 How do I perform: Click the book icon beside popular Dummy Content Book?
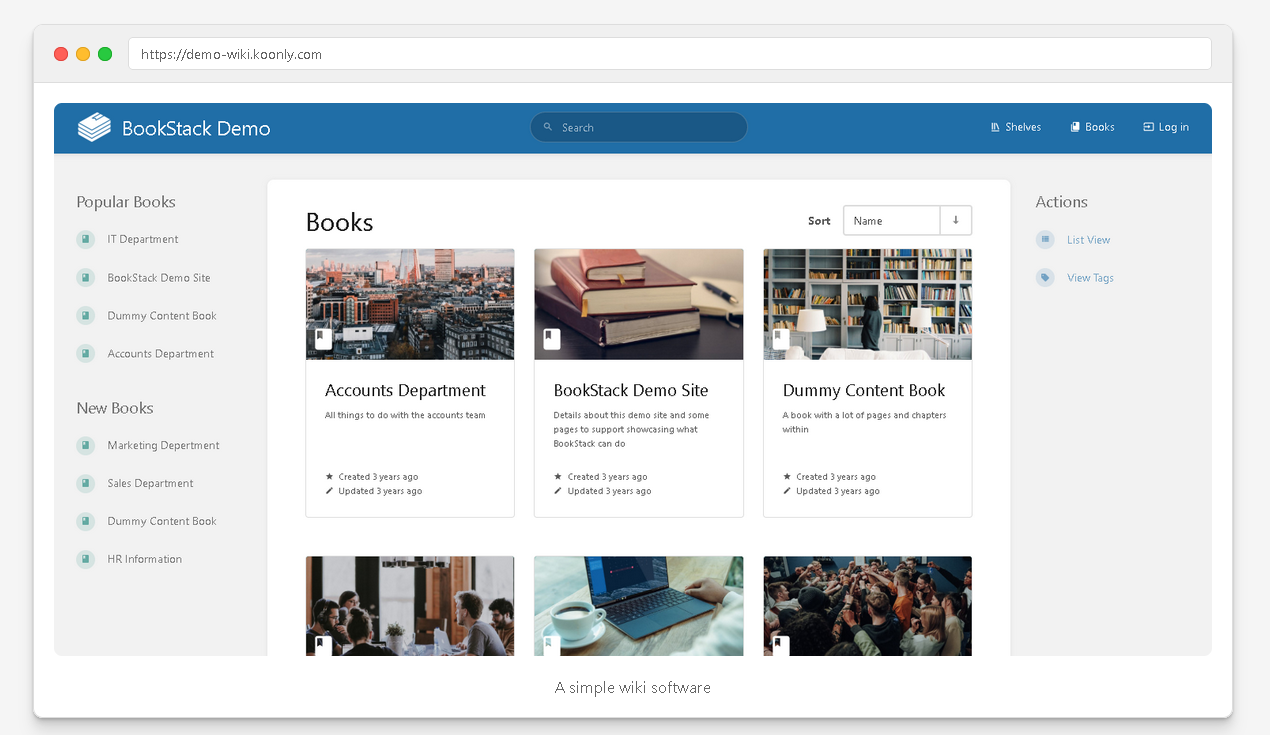tap(85, 315)
